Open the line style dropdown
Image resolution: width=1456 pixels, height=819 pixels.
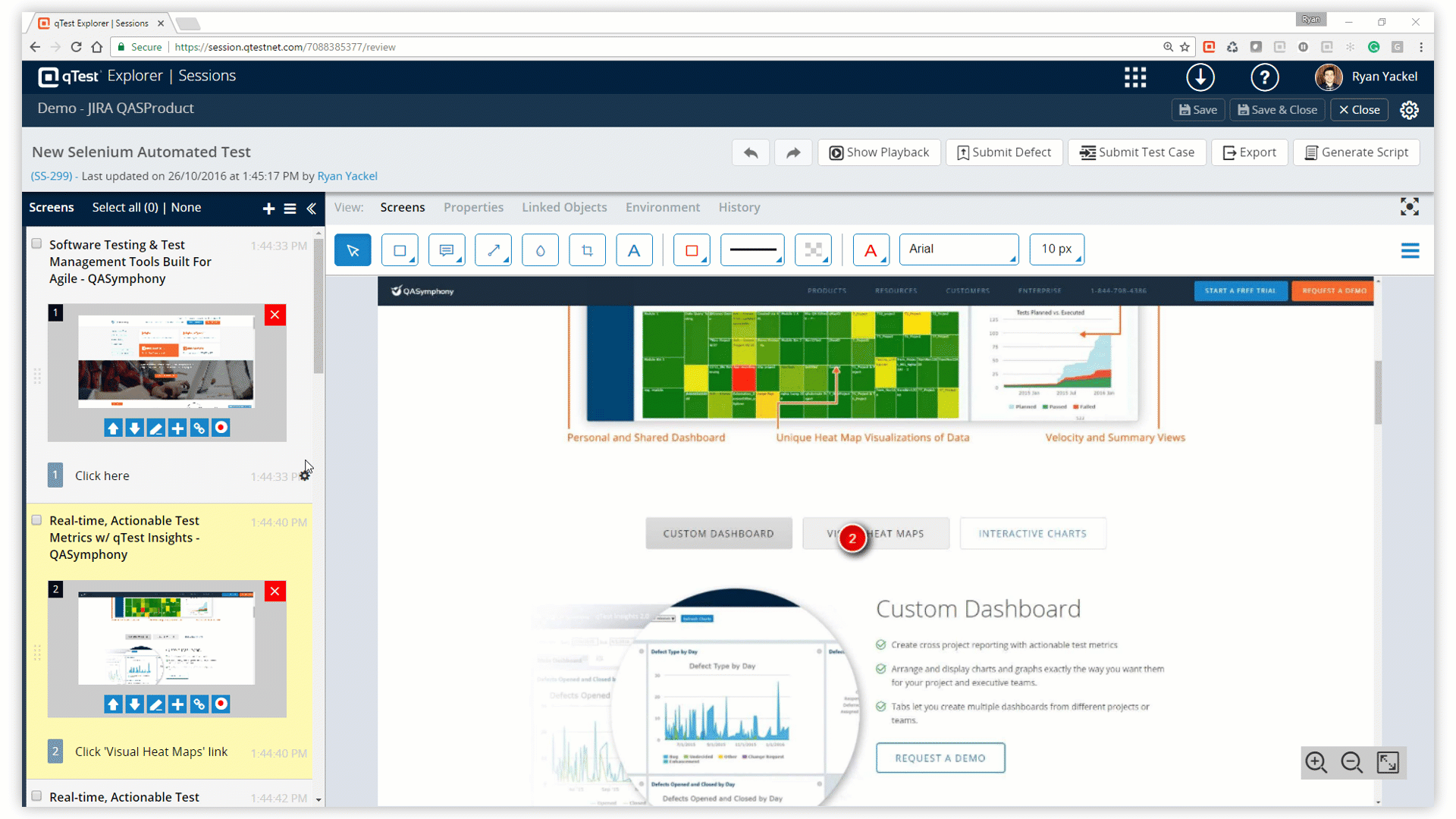tap(752, 249)
